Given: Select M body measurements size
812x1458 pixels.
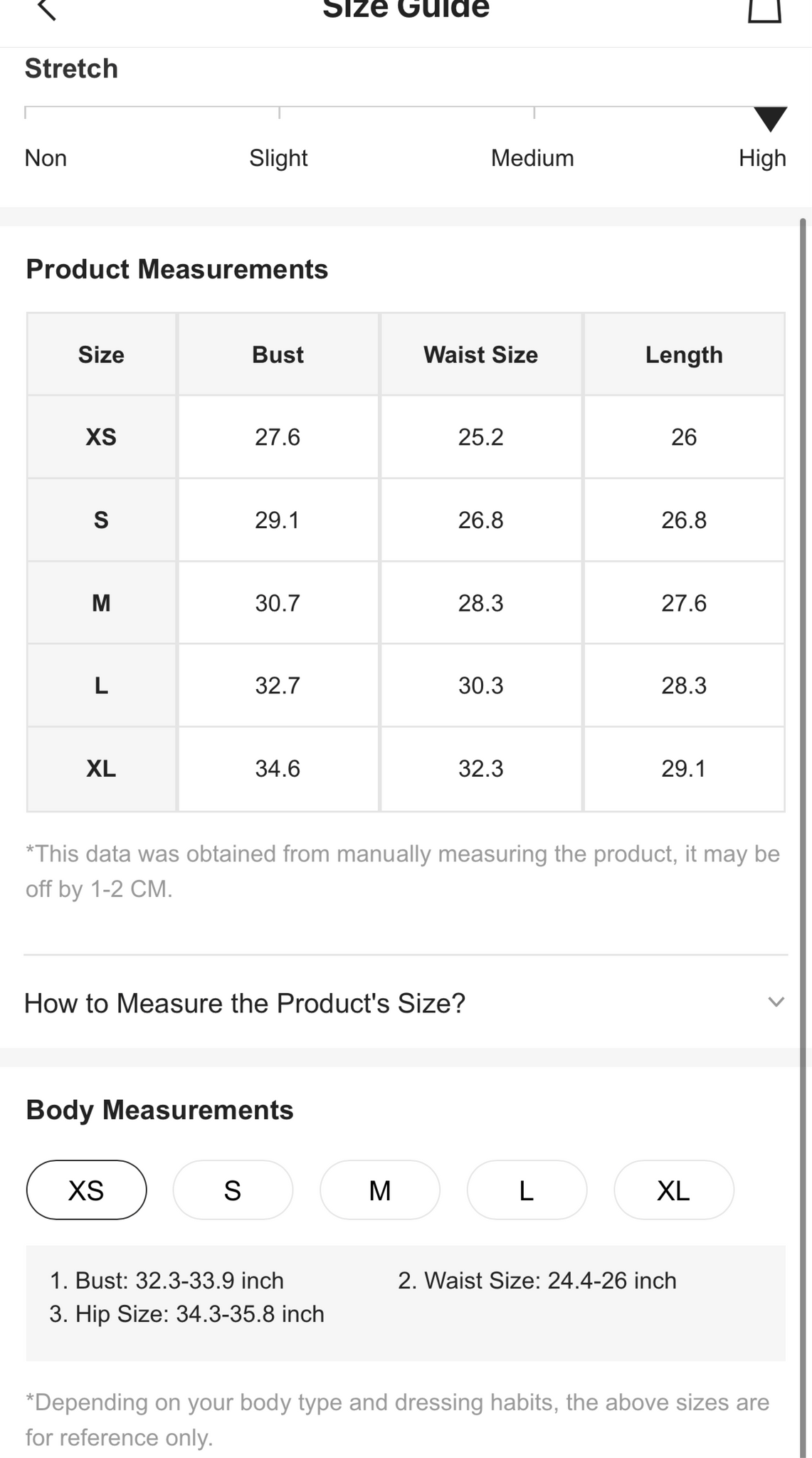Looking at the screenshot, I should click(380, 1190).
